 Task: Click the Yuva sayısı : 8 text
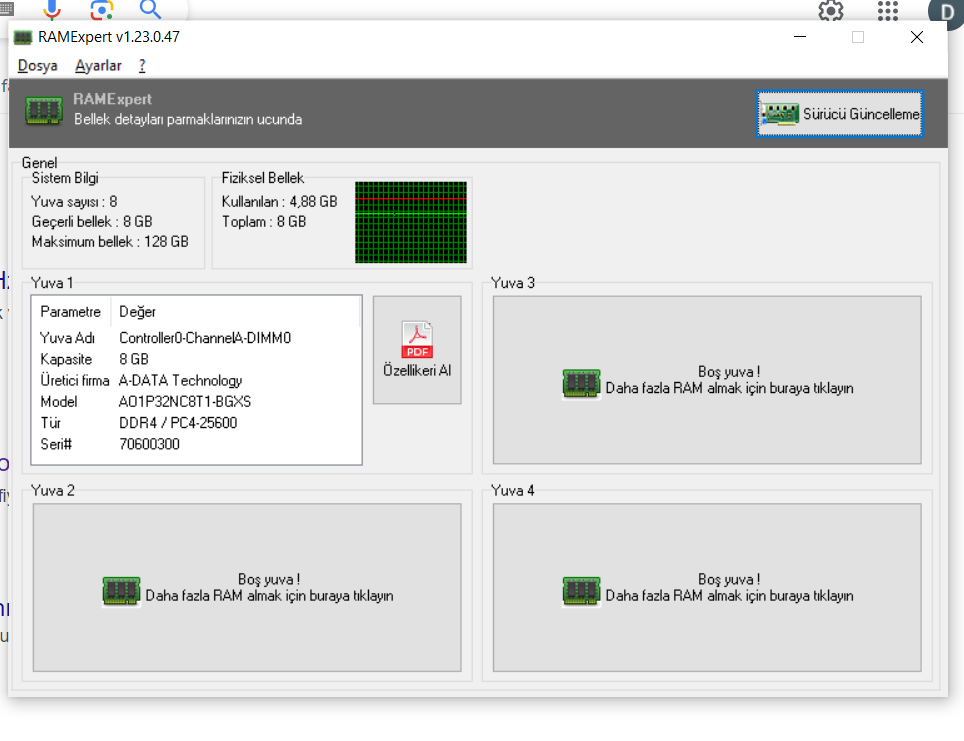74,202
